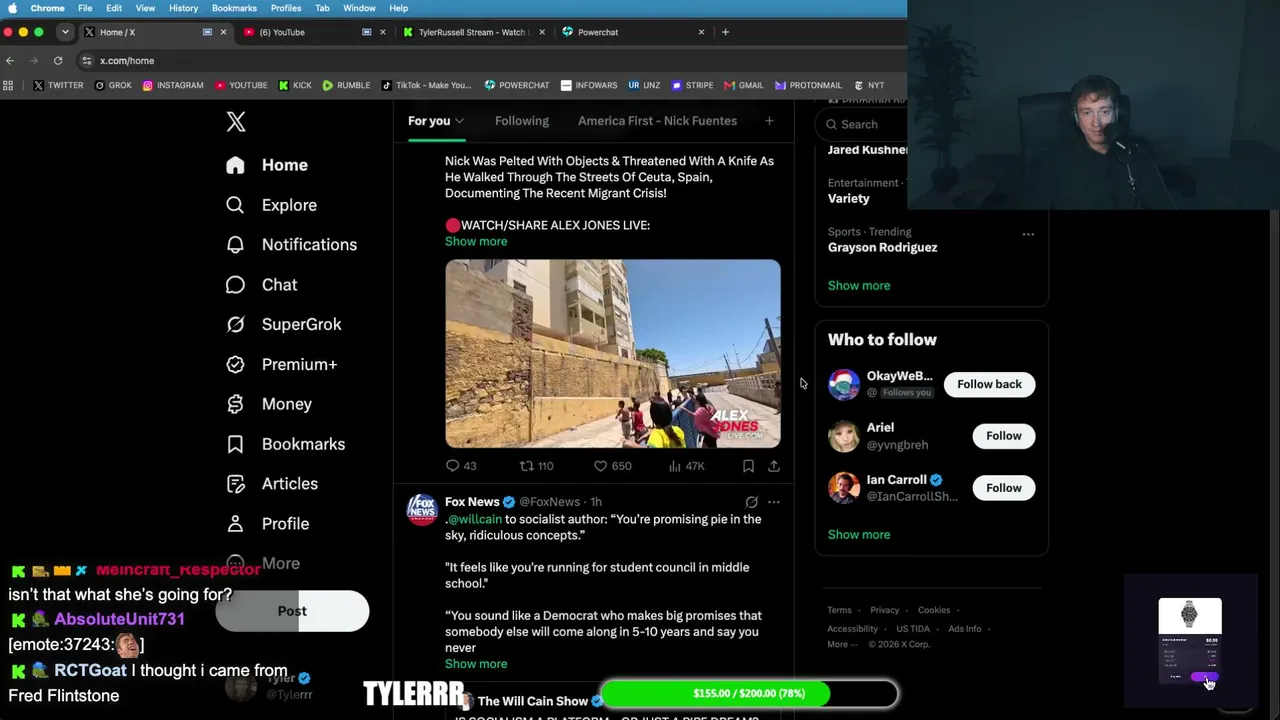Viewport: 1280px width, 720px height.
Task: Follow back OkayWeB user
Action: pos(989,384)
